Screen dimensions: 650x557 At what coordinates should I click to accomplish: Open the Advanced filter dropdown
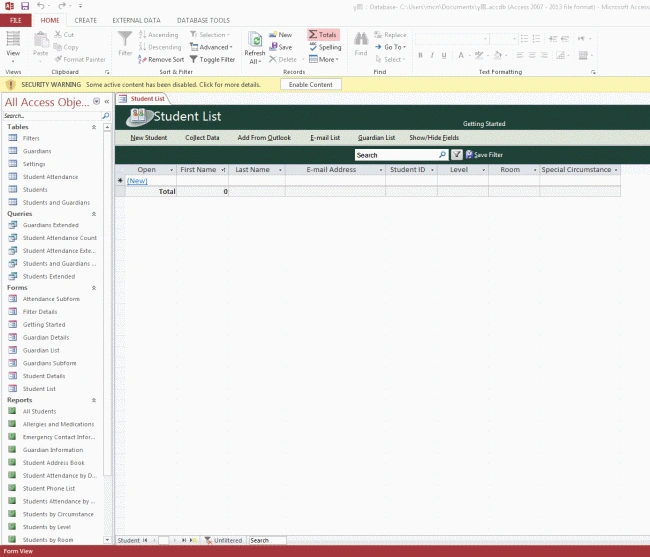(211, 47)
